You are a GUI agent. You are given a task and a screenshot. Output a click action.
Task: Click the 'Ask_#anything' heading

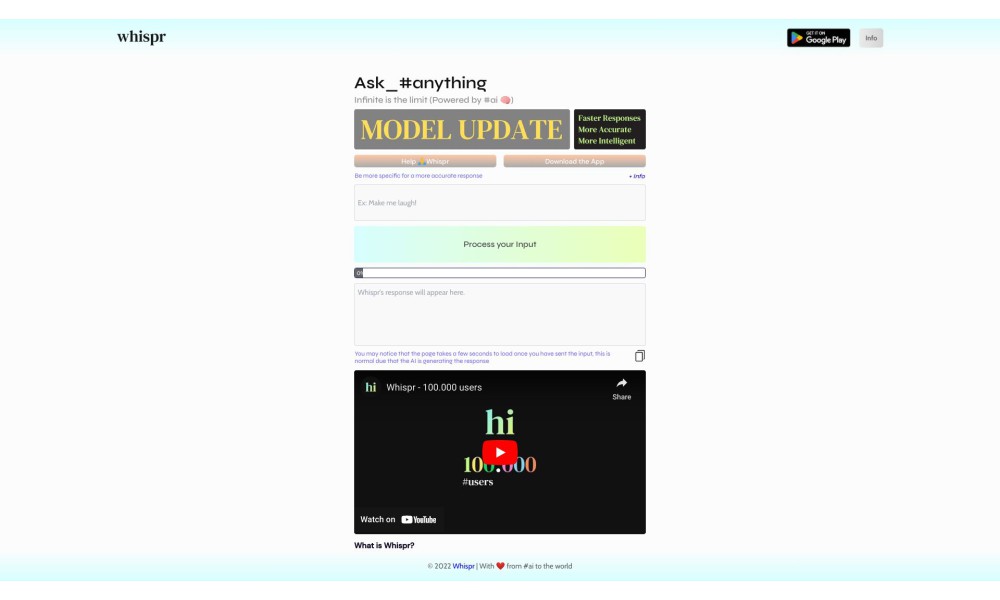click(420, 83)
